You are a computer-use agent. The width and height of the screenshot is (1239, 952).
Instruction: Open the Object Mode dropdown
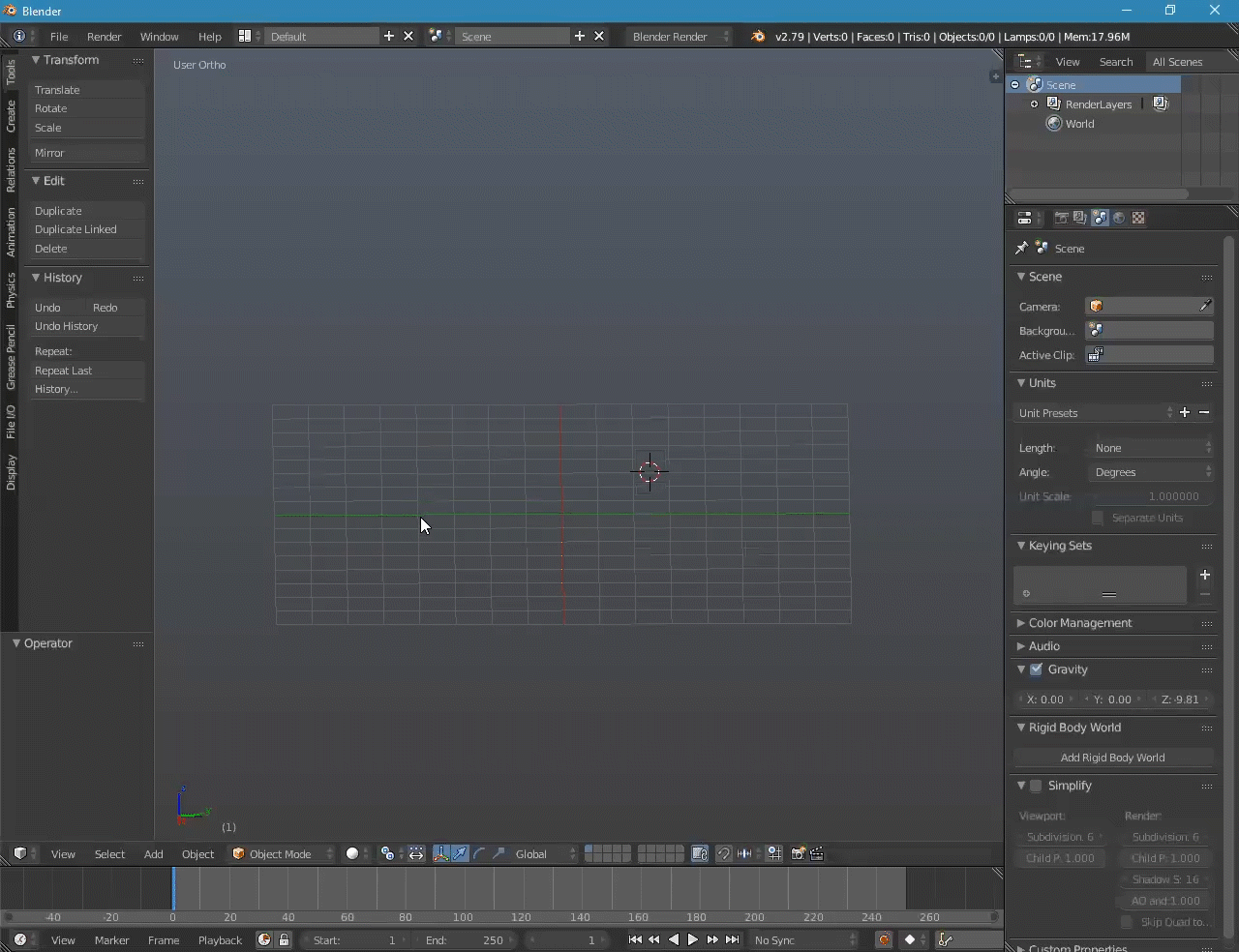pyautogui.click(x=283, y=853)
